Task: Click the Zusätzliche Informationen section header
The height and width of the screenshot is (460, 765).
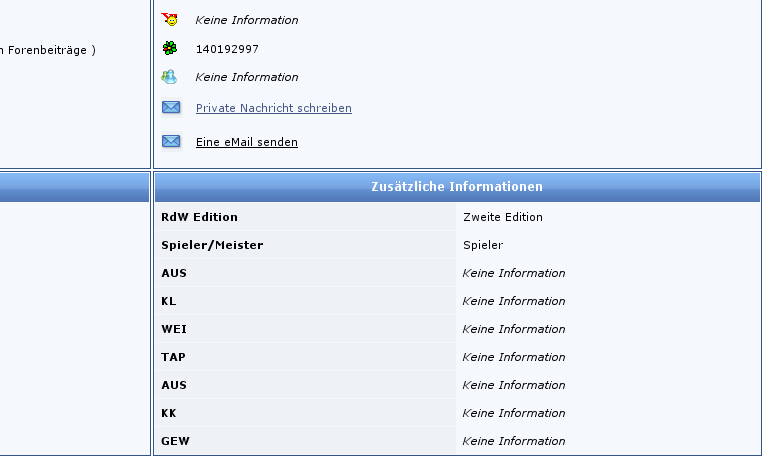Action: [456, 187]
